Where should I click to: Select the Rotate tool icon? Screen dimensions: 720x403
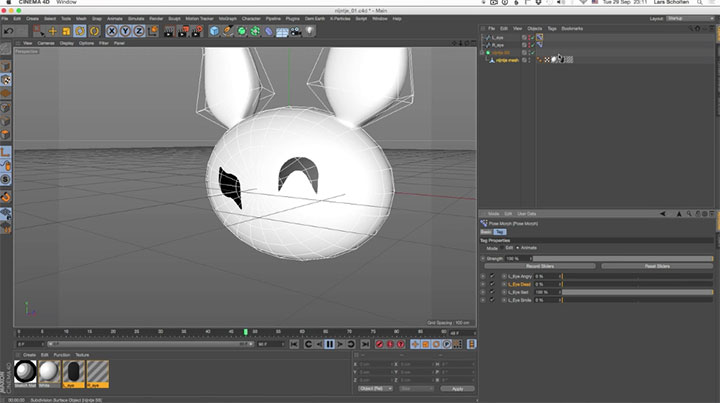coord(80,31)
